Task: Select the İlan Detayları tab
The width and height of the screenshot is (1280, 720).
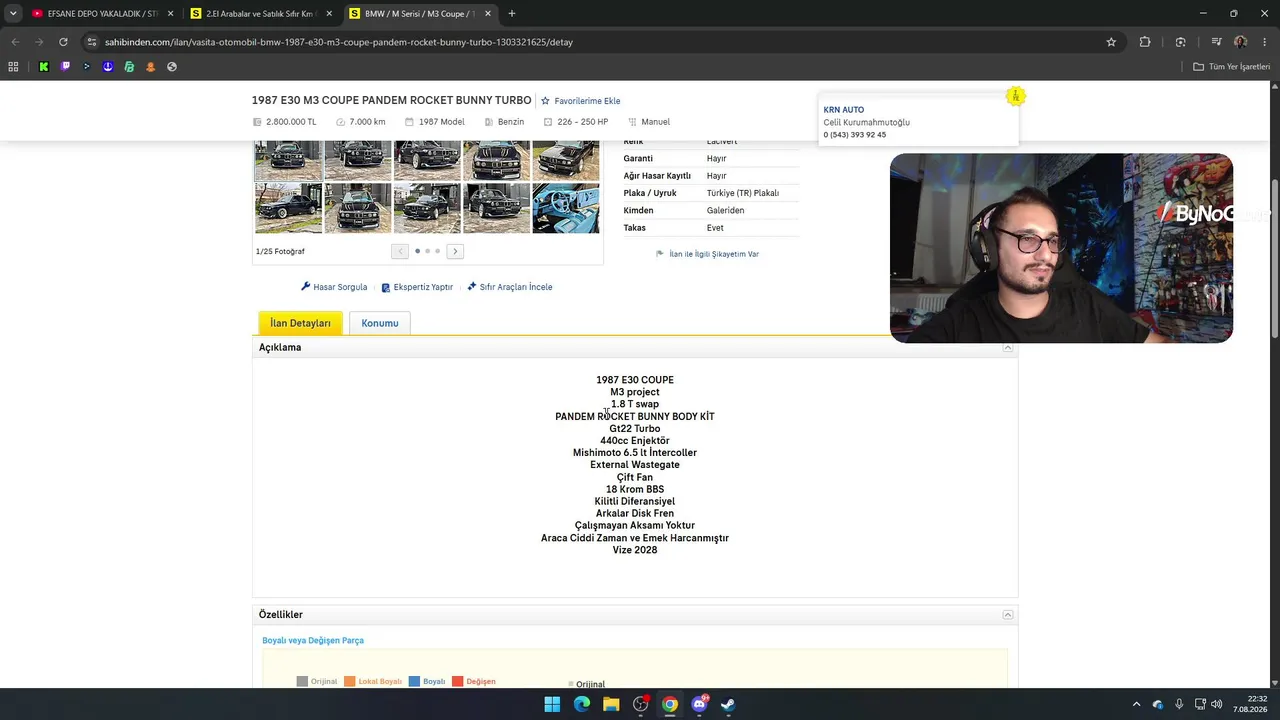Action: [x=300, y=323]
